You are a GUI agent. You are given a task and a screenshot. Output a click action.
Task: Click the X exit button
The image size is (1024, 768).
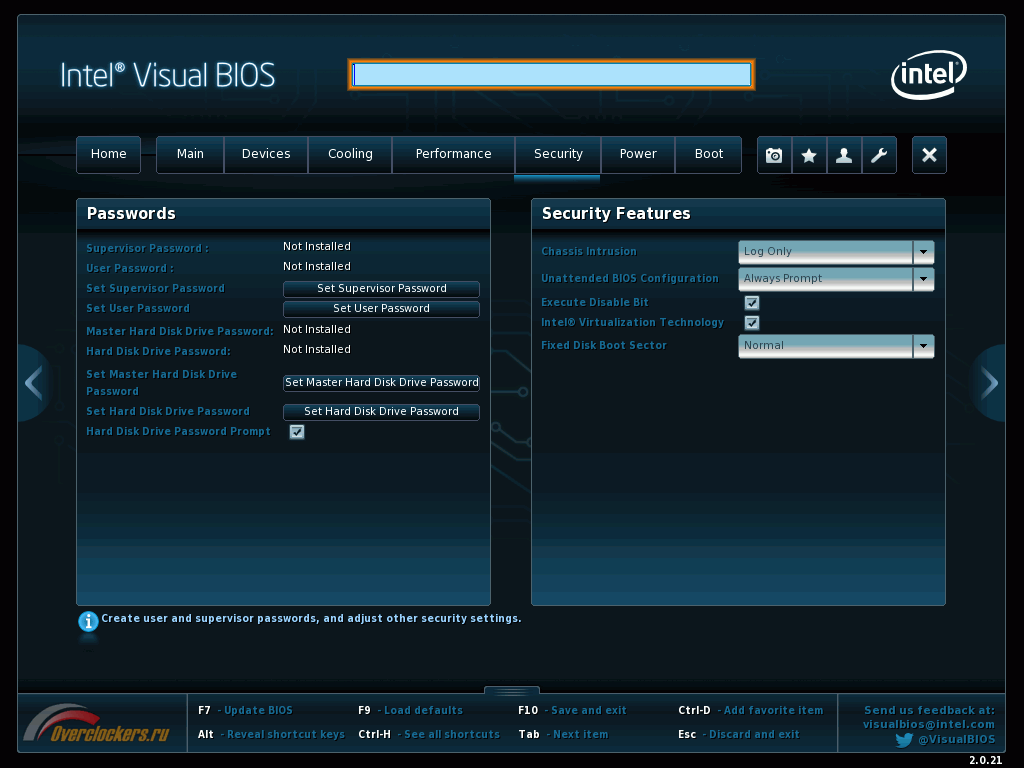point(929,155)
